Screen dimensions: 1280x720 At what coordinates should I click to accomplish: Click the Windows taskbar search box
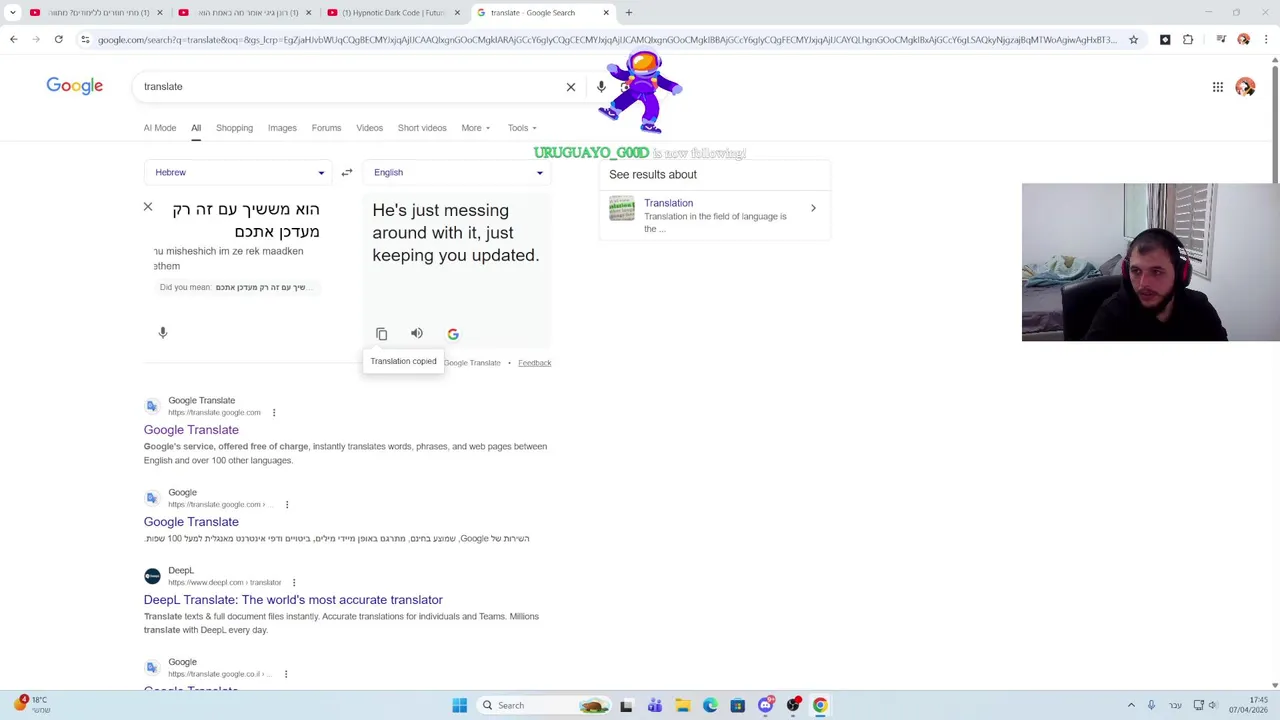coord(545,705)
